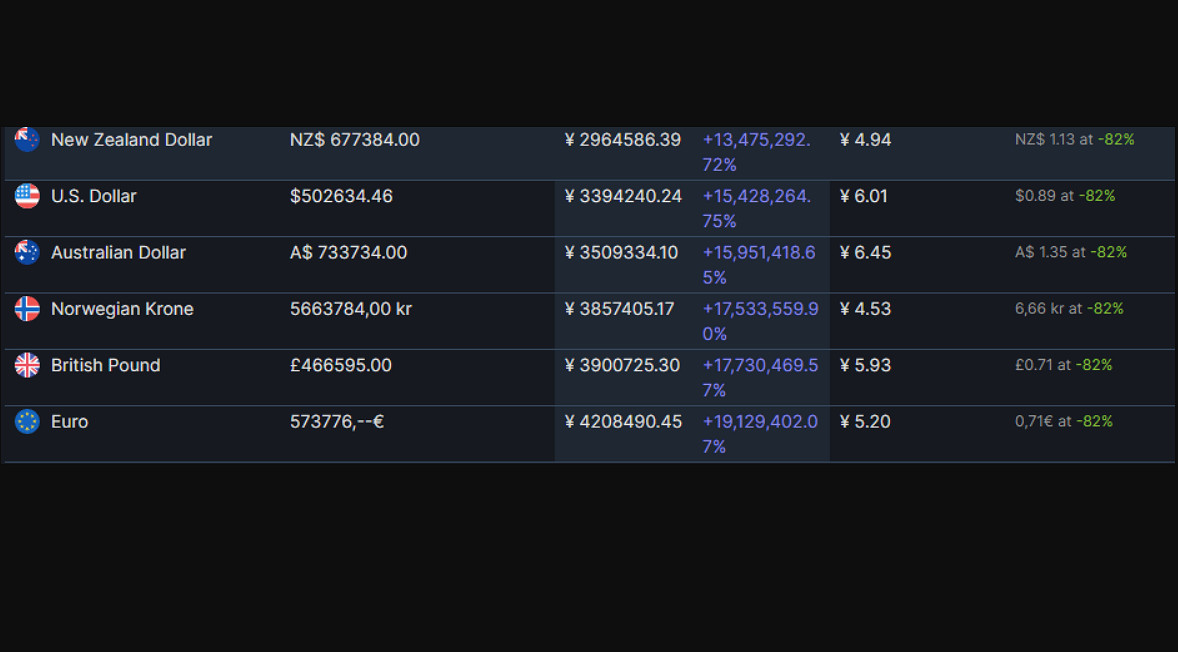Click the NZ$ 1.13 at -82% lowest price
This screenshot has height=652, width=1178.
(1074, 140)
